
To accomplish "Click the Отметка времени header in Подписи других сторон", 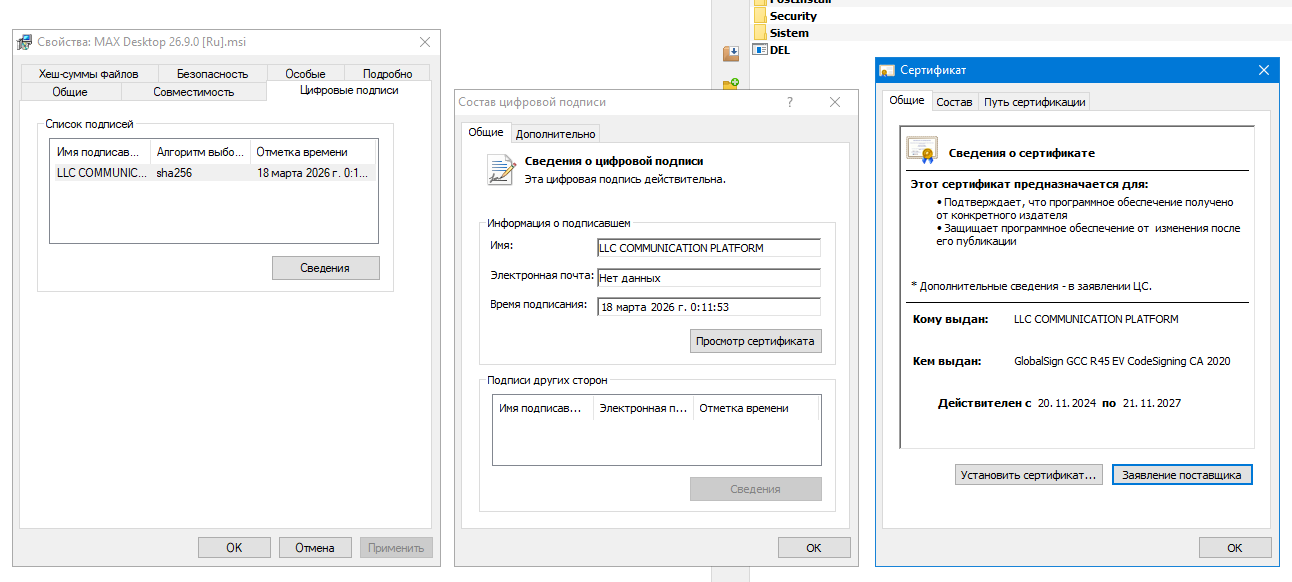I will (756, 408).
